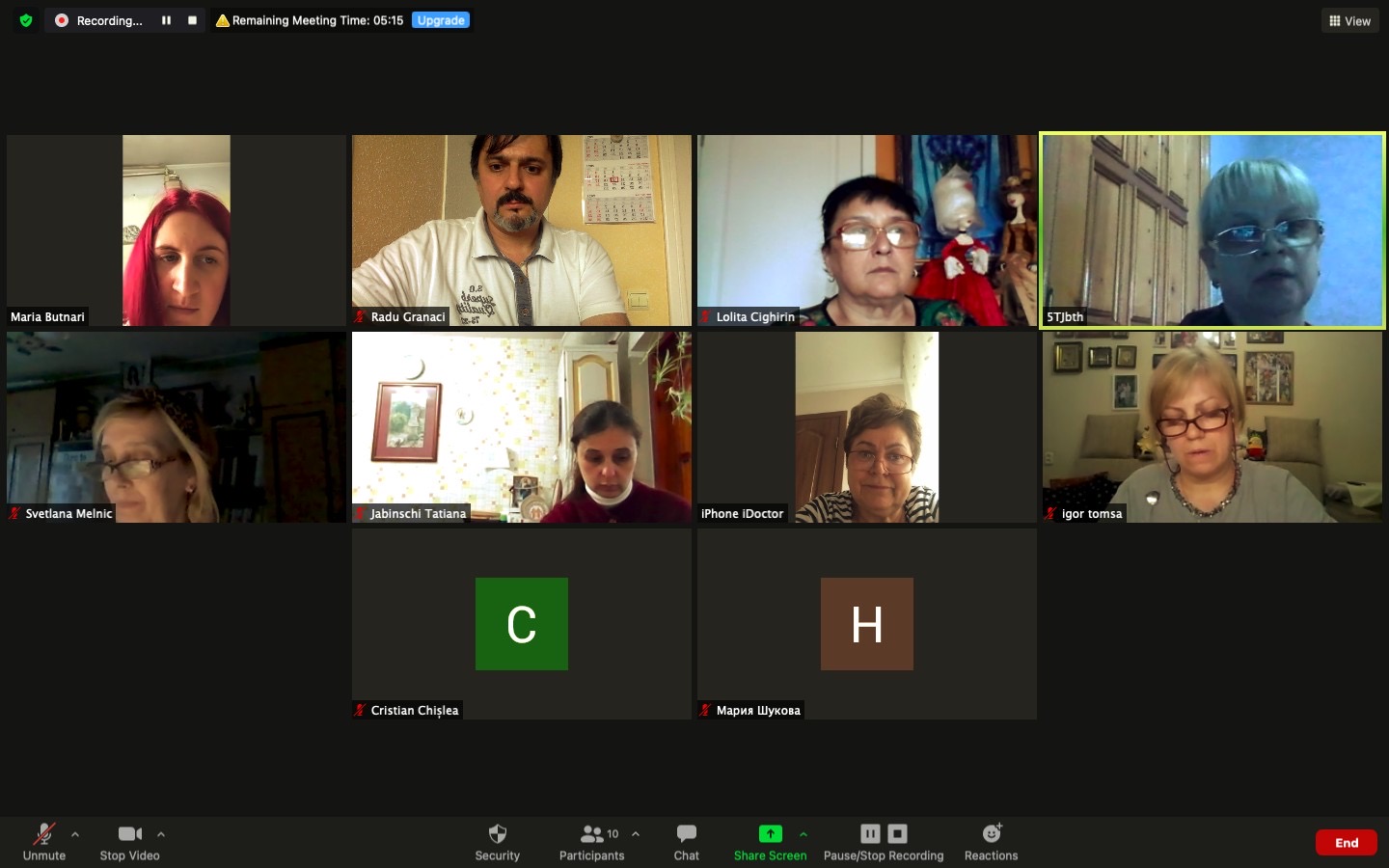Click the green encryption shield icon

tap(26, 20)
